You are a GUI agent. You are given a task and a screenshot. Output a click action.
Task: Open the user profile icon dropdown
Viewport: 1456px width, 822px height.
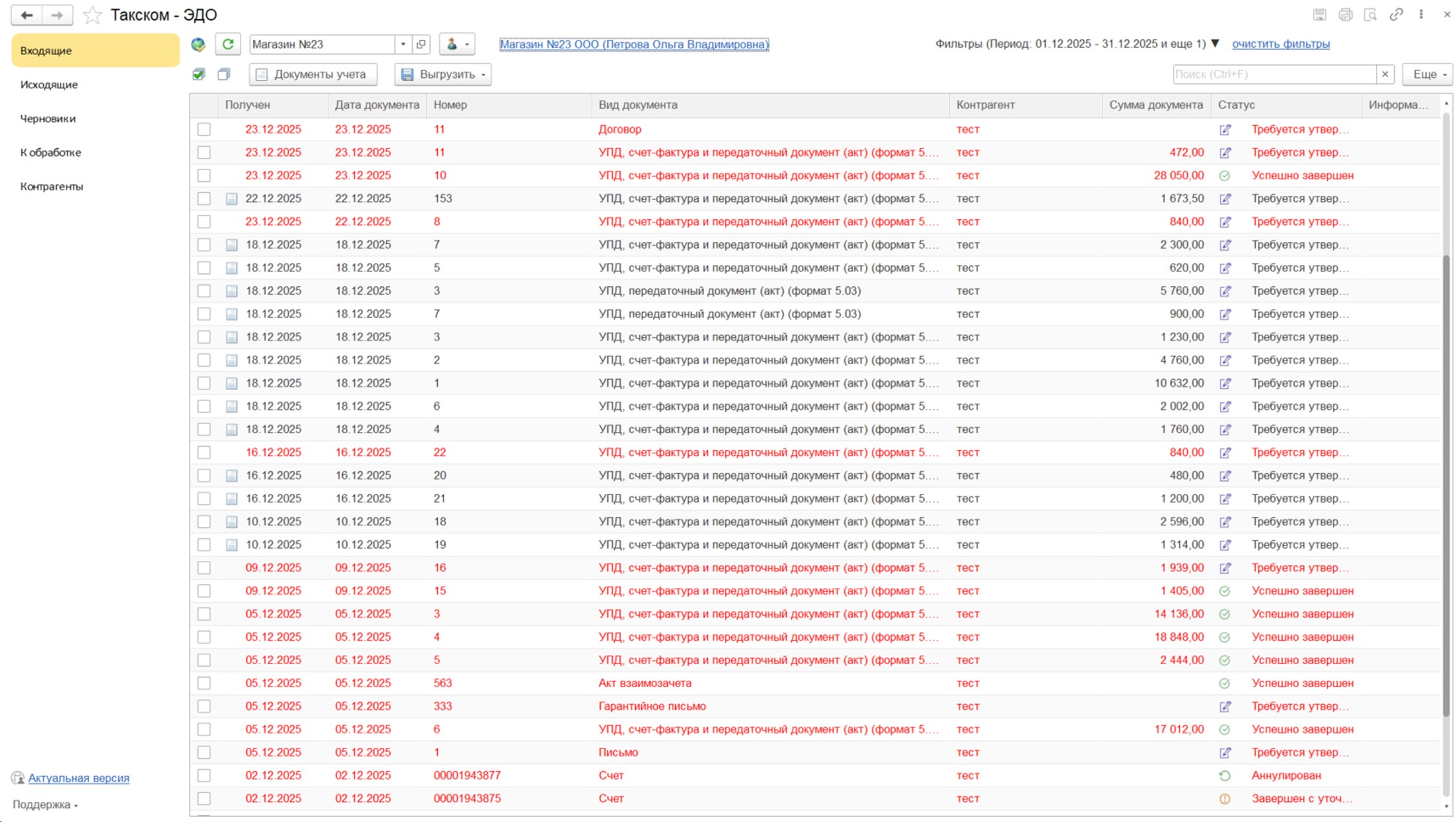pyautogui.click(x=457, y=44)
